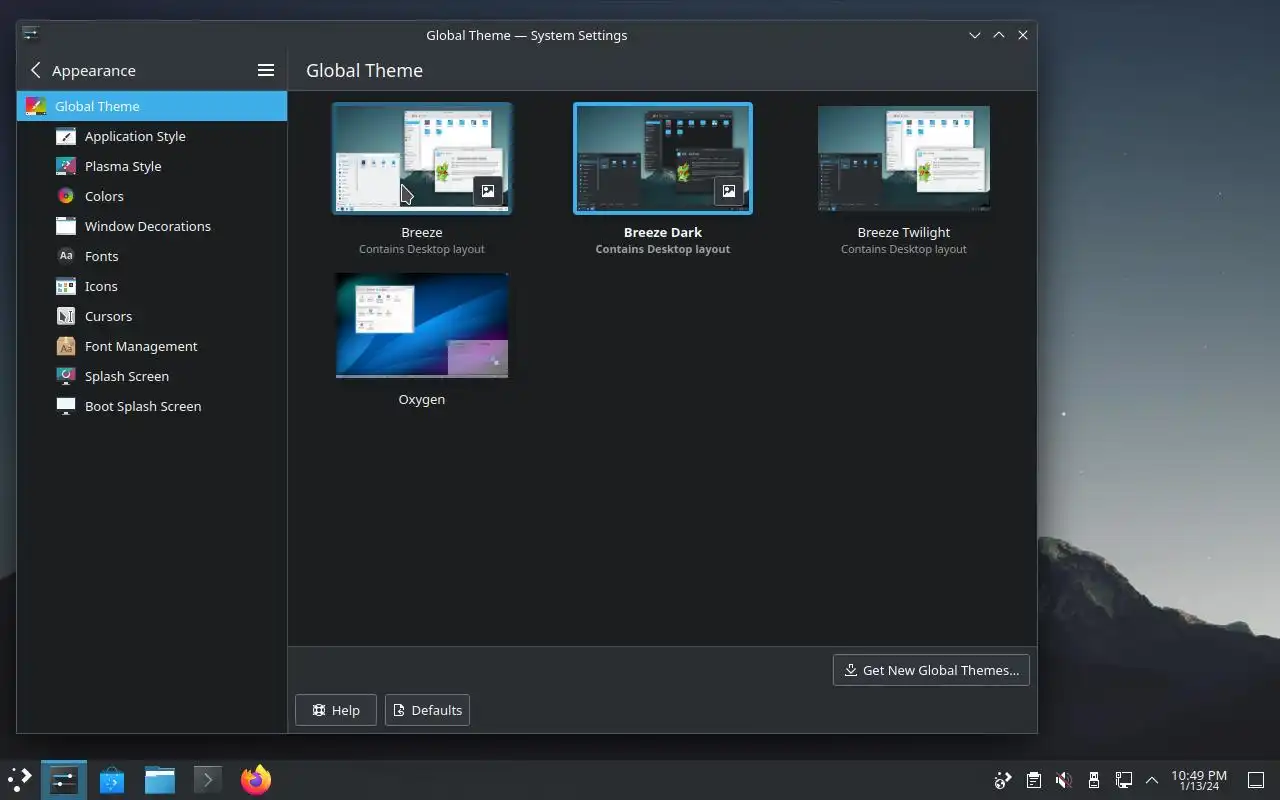
Task: Open the wired network tray icon
Action: point(1124,780)
